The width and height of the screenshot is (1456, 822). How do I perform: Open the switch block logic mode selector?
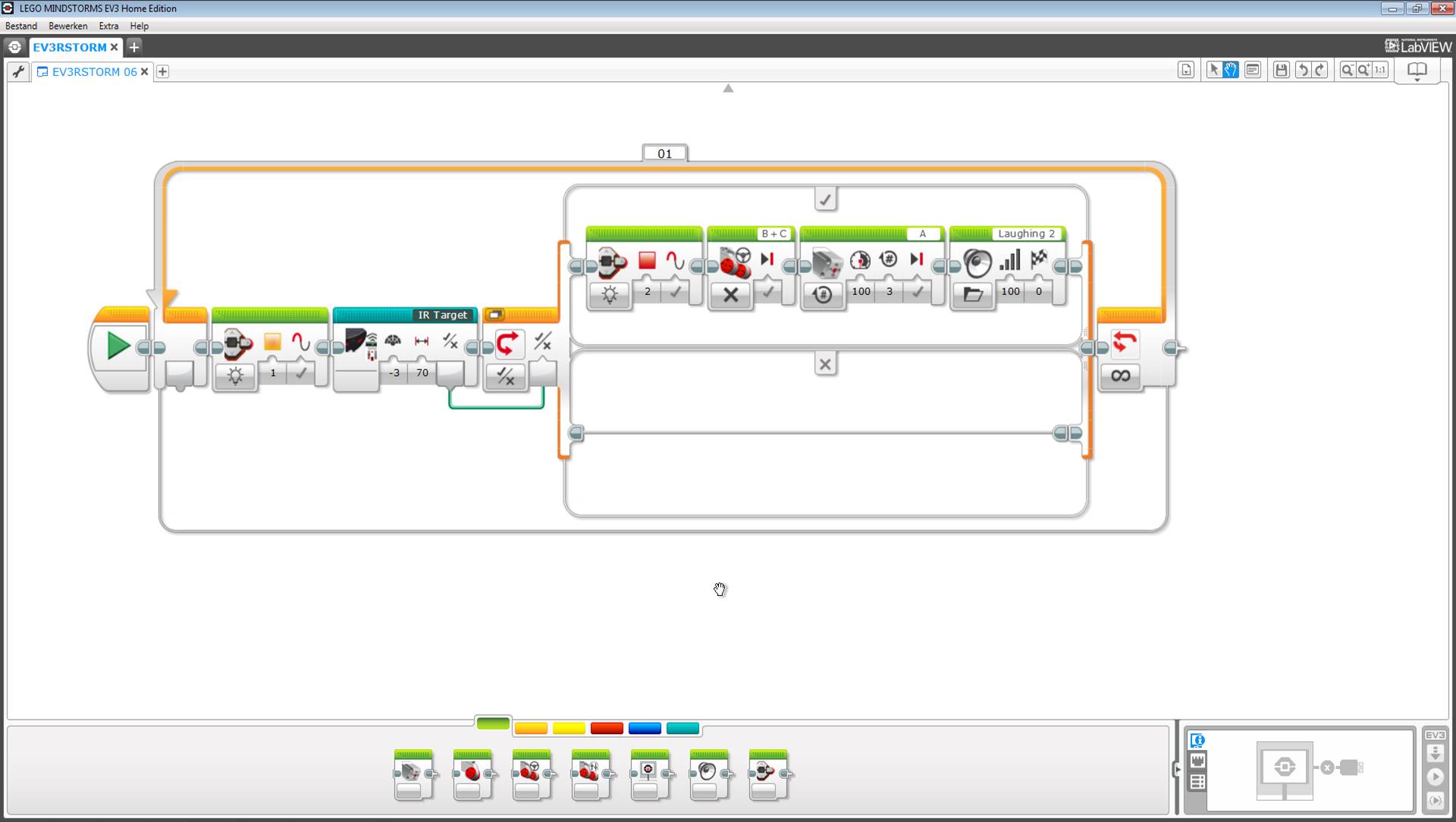[x=505, y=376]
